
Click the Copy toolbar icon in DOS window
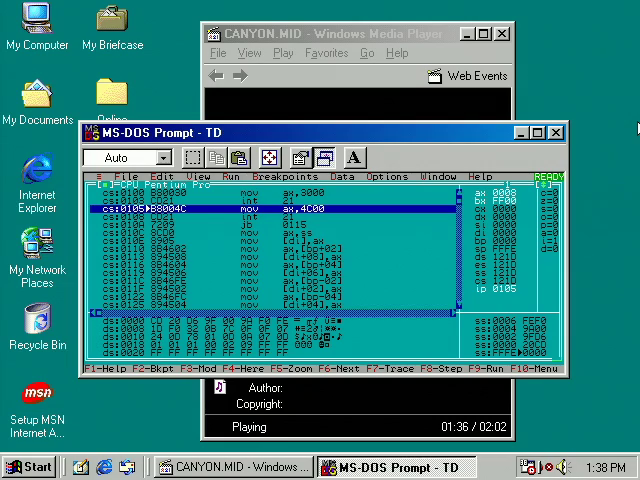coord(216,158)
